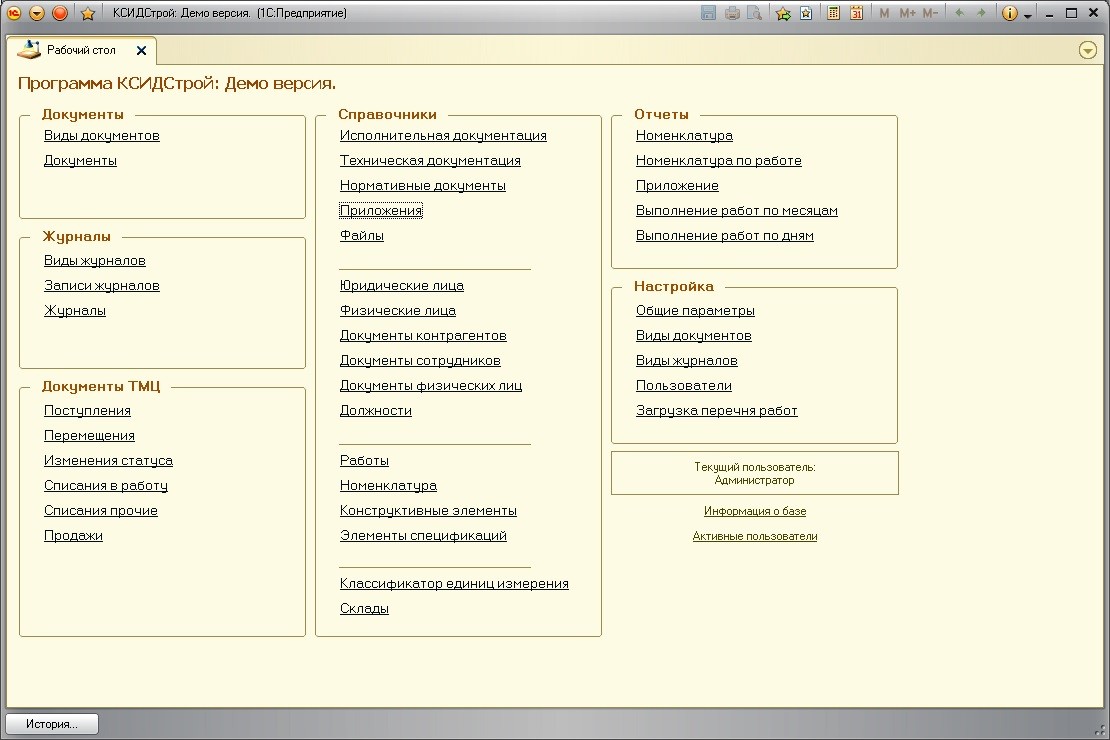Open the Calendar icon
1110x740 pixels.
pyautogui.click(x=857, y=13)
